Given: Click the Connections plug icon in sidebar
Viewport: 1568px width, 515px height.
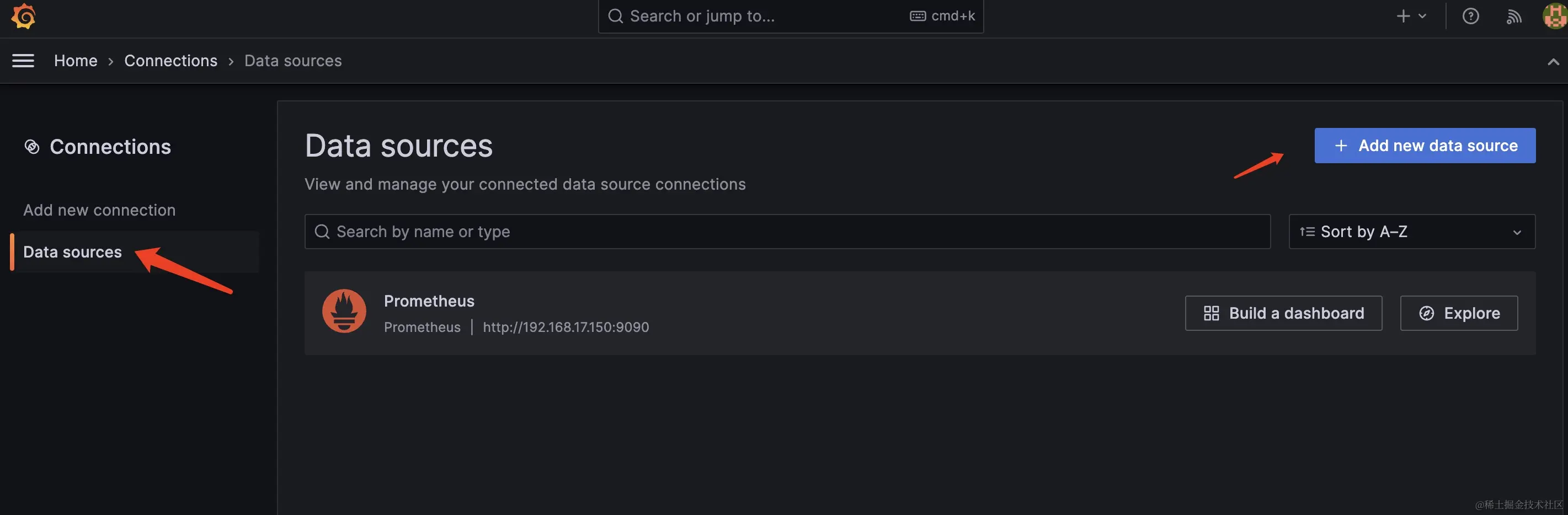Looking at the screenshot, I should pyautogui.click(x=31, y=147).
